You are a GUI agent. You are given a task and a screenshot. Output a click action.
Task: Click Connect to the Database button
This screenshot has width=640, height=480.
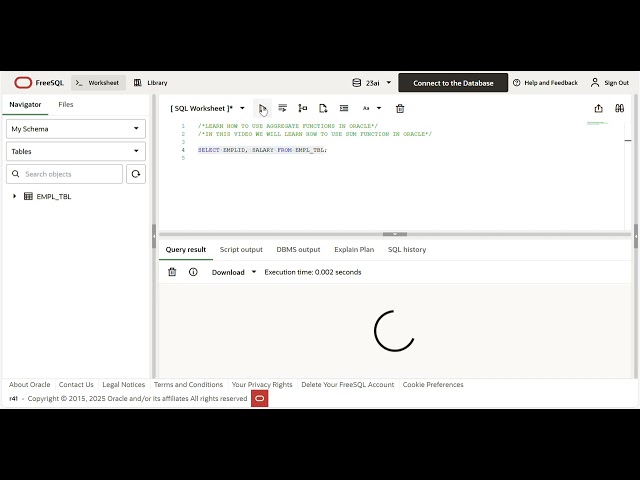[x=453, y=83]
